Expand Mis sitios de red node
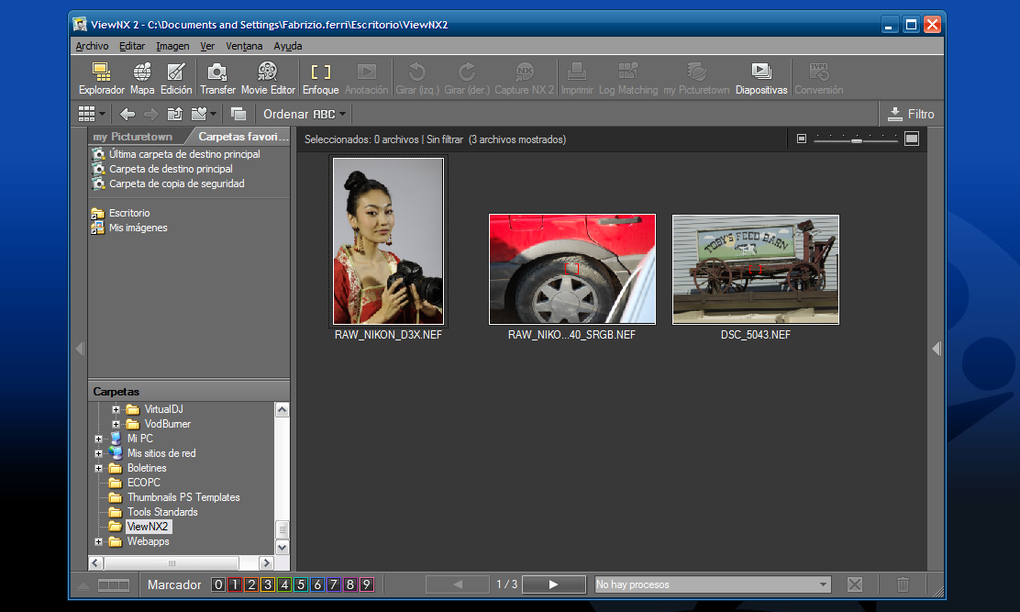This screenshot has width=1020, height=612. tap(98, 453)
